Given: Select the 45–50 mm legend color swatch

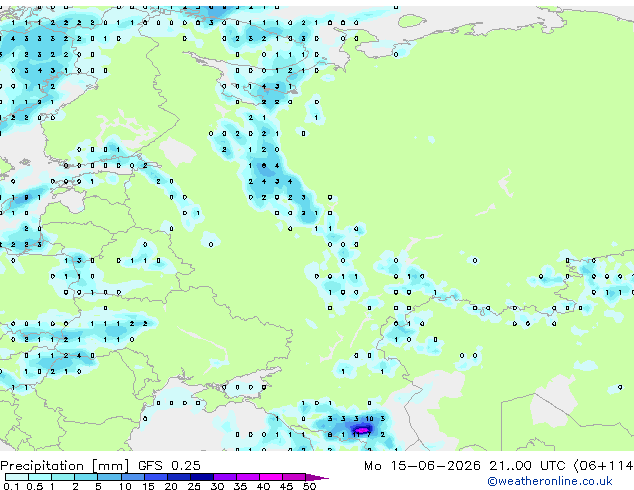Looking at the screenshot, I should 294,477.
